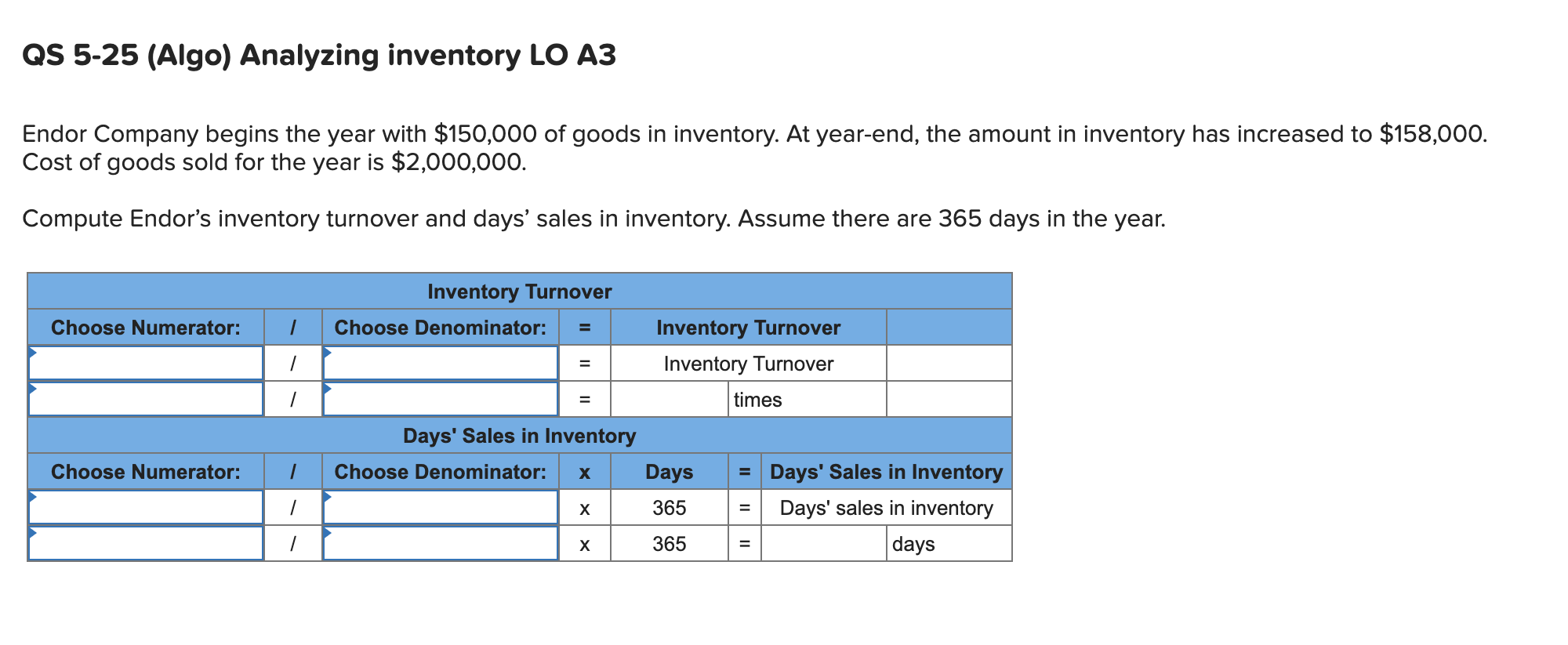Open the first Choose Numerator dropdown under Inventory Turnover

click(145, 362)
